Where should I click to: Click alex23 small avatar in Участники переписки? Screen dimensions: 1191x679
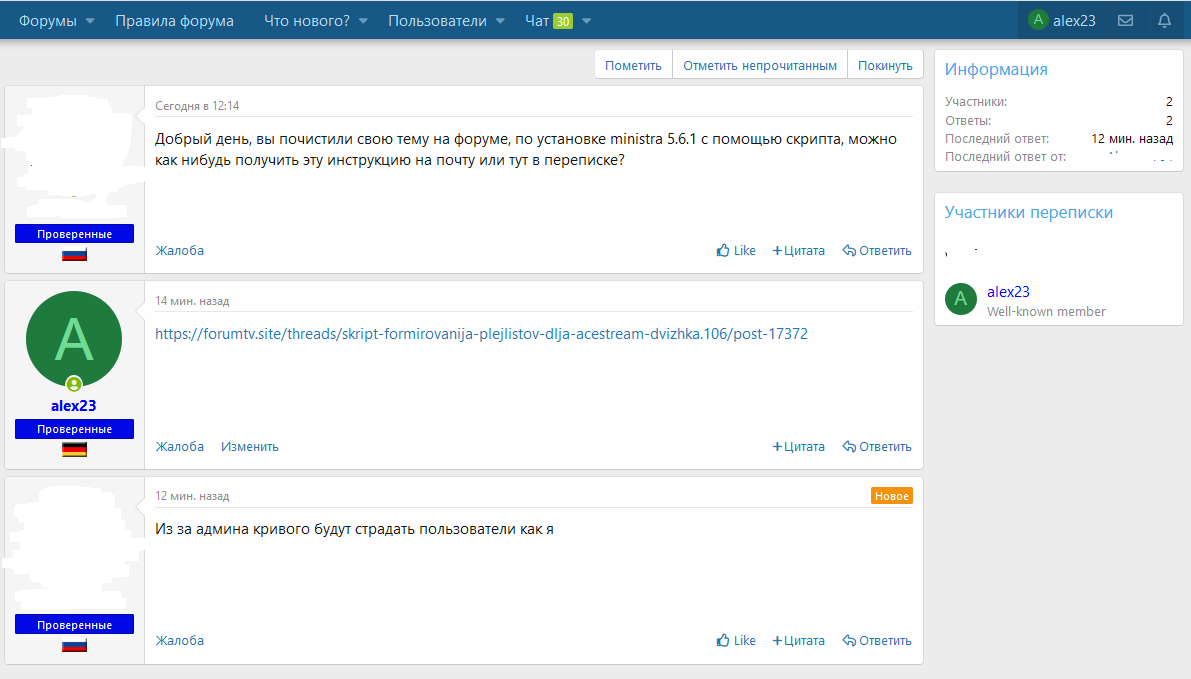click(961, 298)
